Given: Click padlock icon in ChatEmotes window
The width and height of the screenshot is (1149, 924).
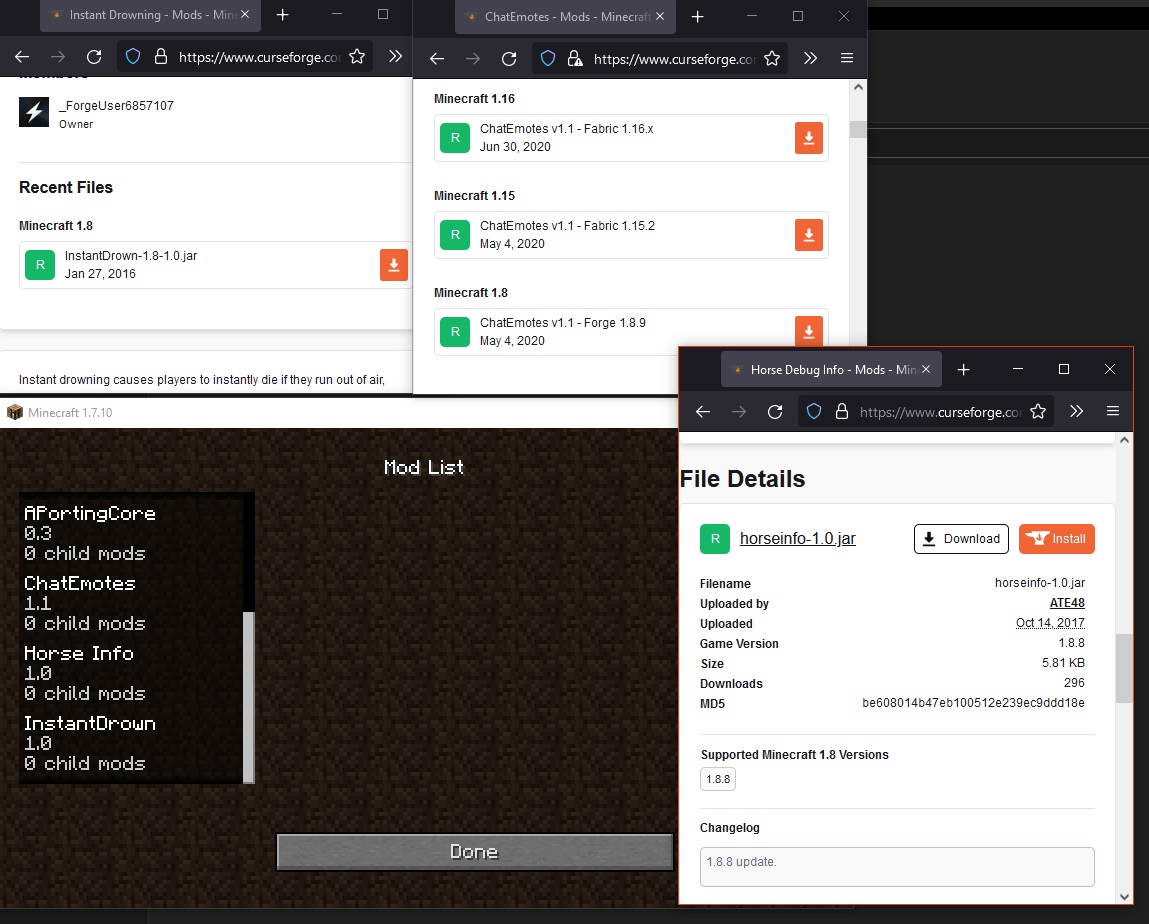Looking at the screenshot, I should [575, 59].
